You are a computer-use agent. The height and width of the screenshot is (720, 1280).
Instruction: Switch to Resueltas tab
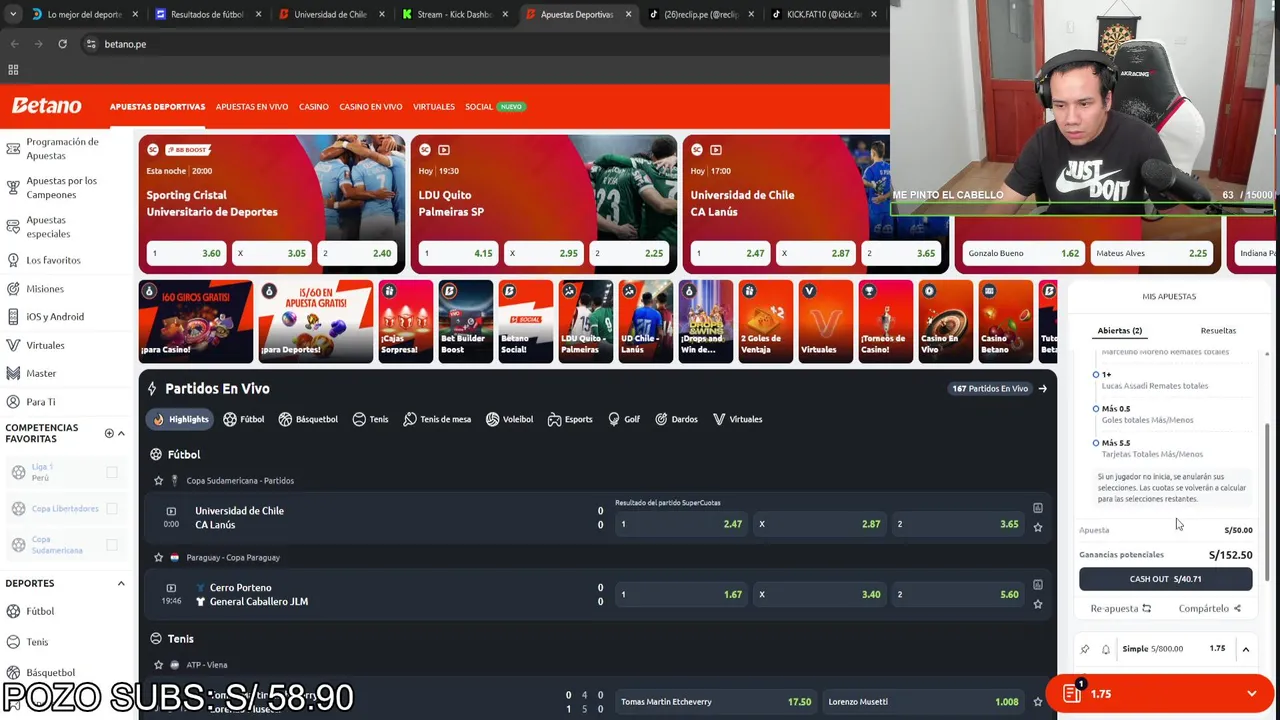(x=1218, y=330)
